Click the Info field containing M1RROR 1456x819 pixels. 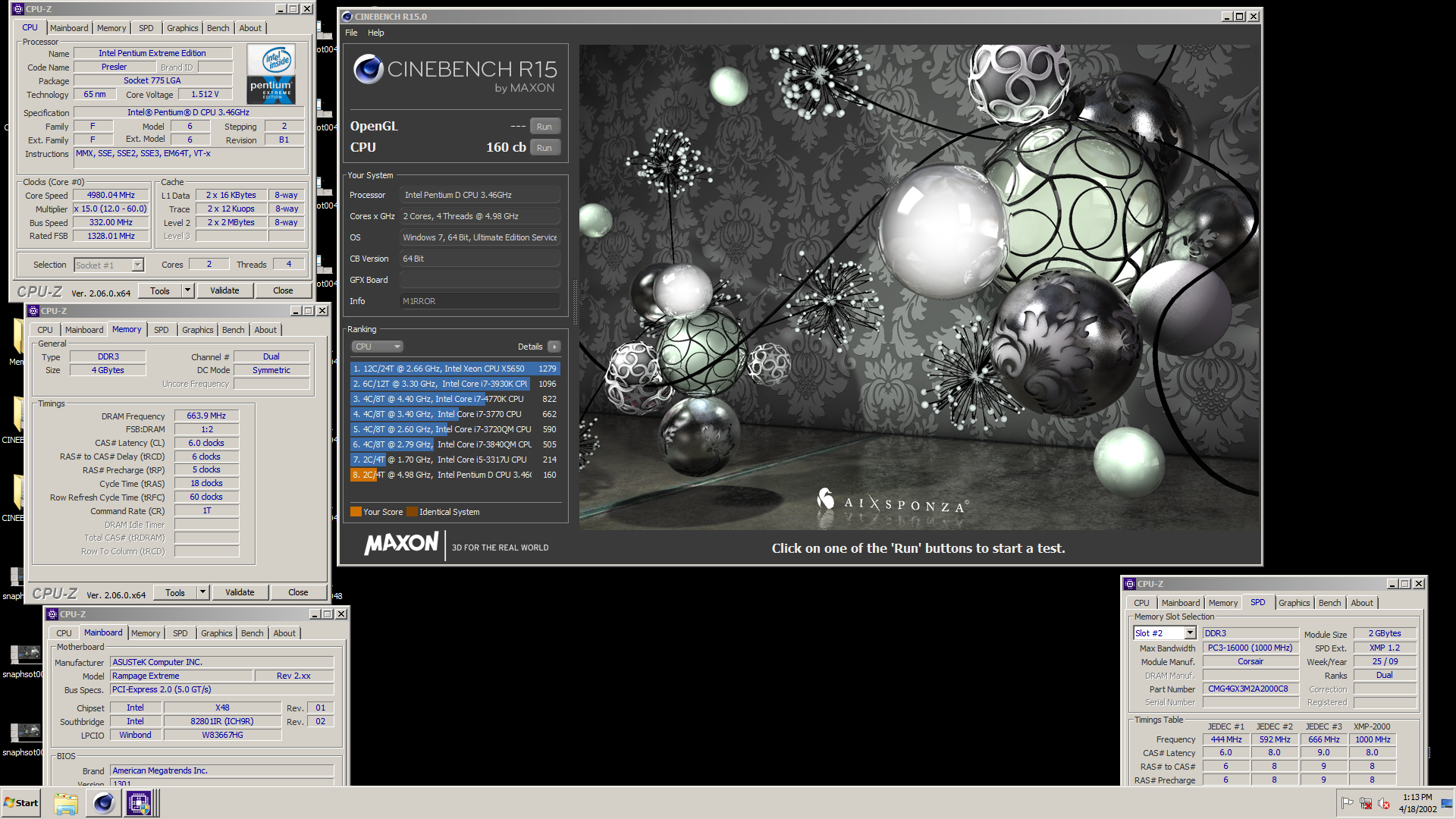[x=480, y=301]
